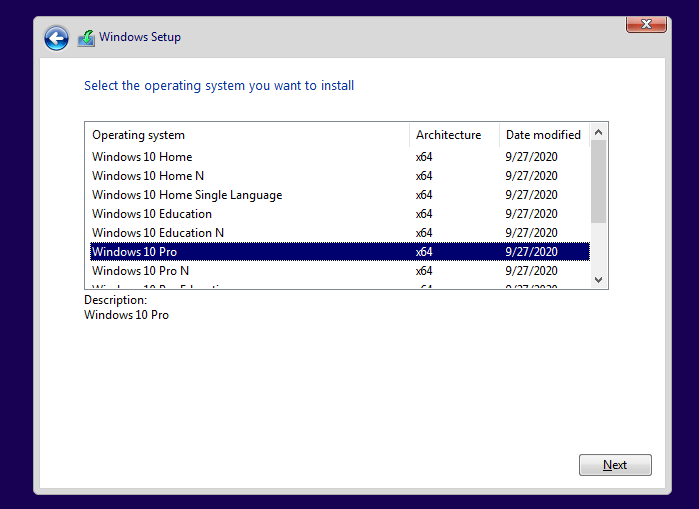Choose Windows 10 Home Single Language
Screen dimensions: 699x509
pos(340,195)
